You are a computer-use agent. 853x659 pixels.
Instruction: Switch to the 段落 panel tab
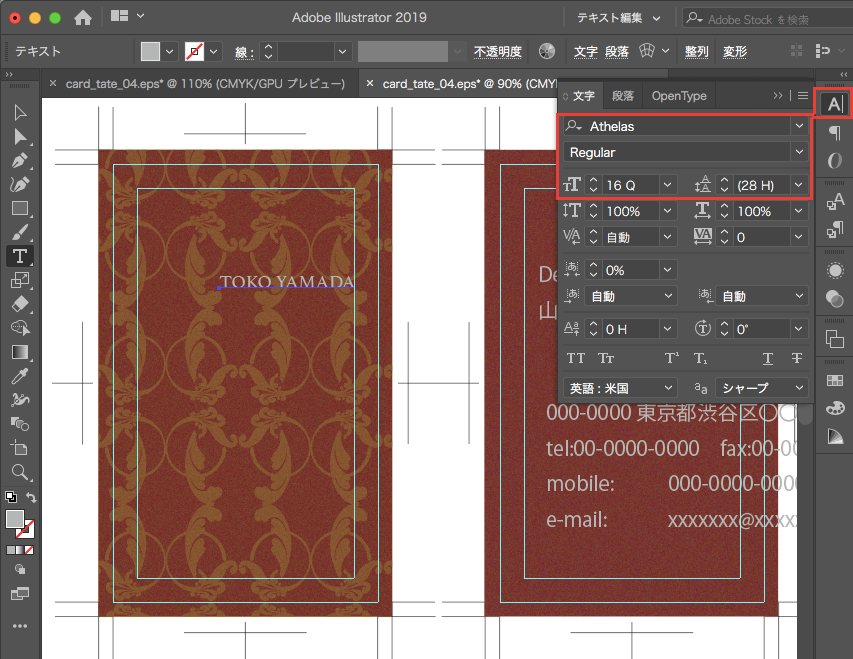(x=623, y=96)
